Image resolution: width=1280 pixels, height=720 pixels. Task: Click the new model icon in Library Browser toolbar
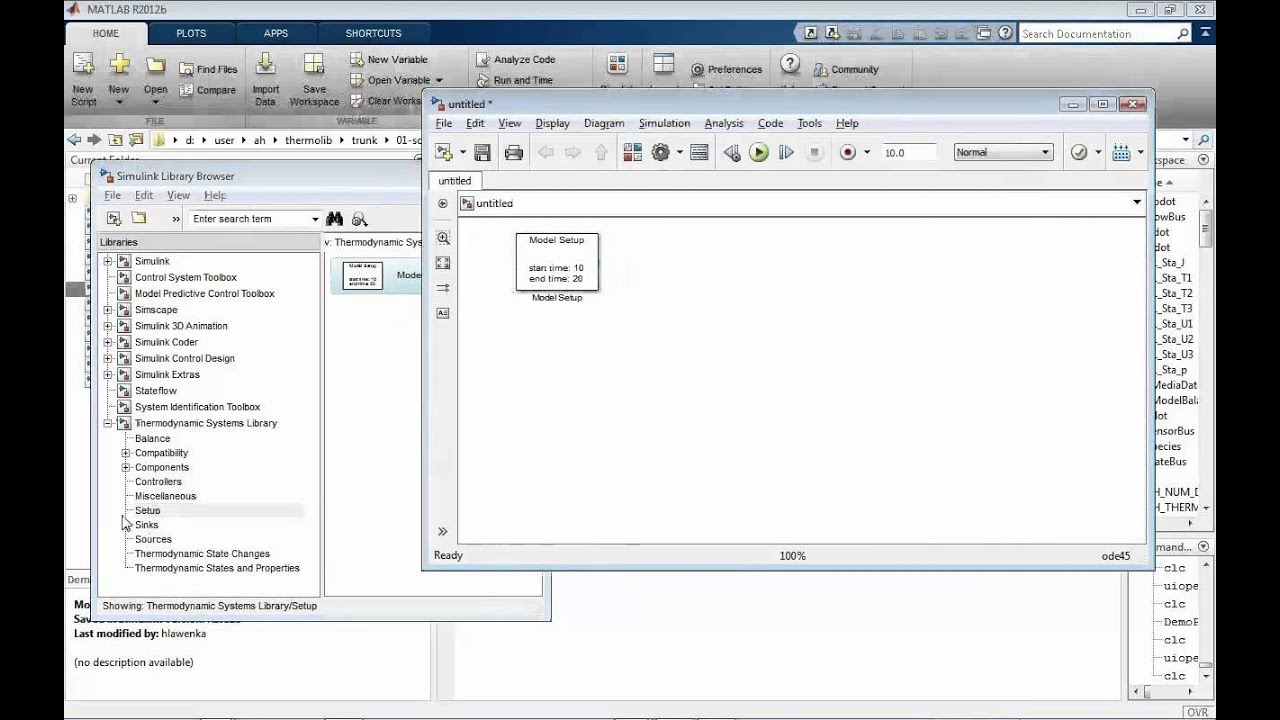[x=114, y=219]
